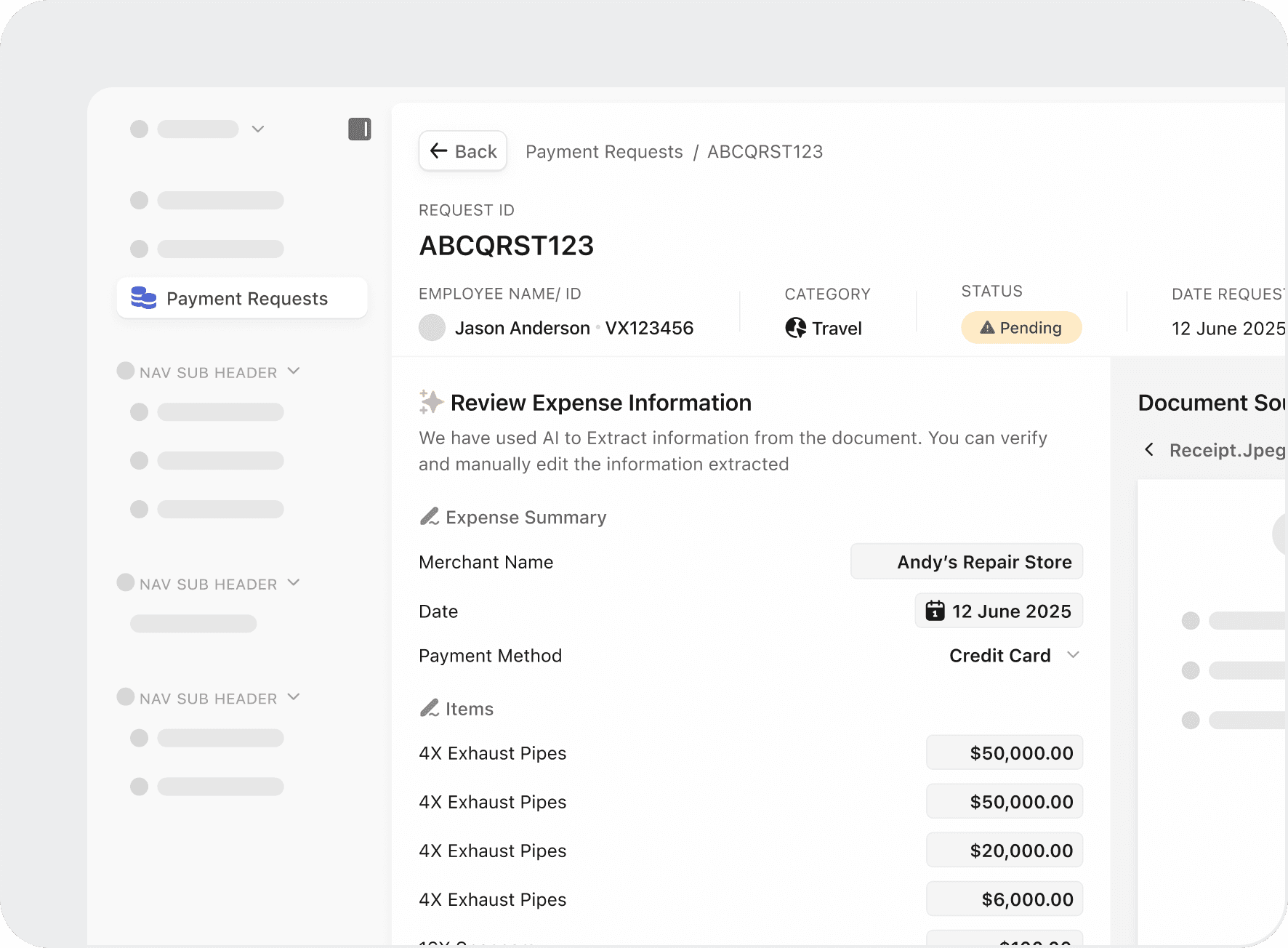The width and height of the screenshot is (1288, 948).
Task: Click the Pending warning triangle icon
Action: coord(987,328)
